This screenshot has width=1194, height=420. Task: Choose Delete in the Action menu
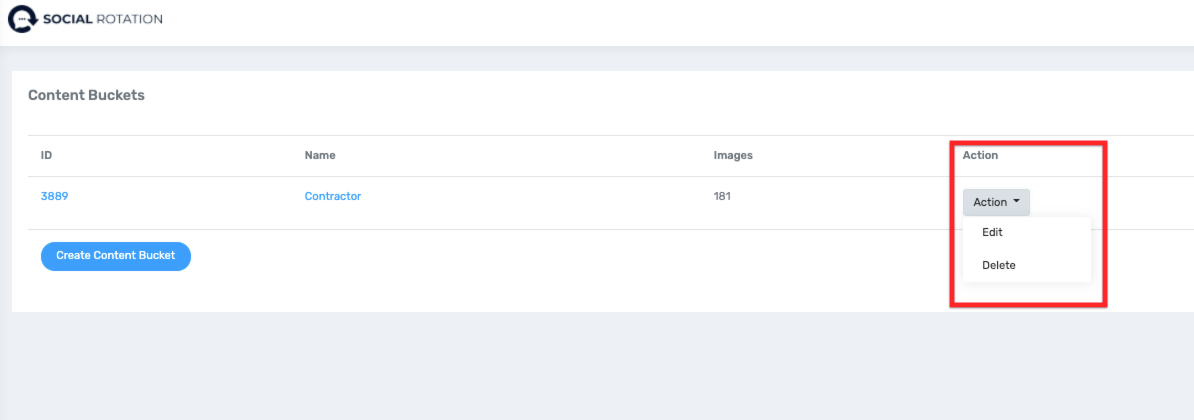(998, 265)
